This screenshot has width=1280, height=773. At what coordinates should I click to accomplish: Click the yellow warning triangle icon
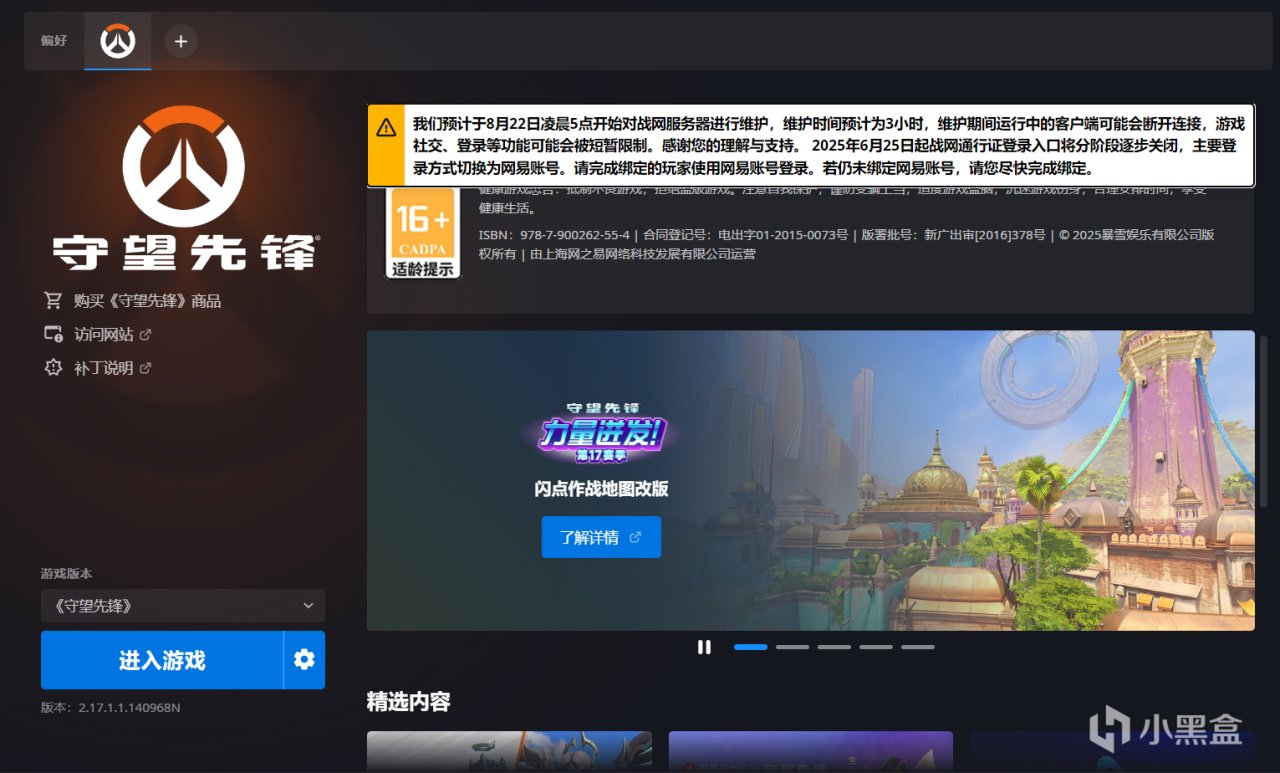pos(386,127)
